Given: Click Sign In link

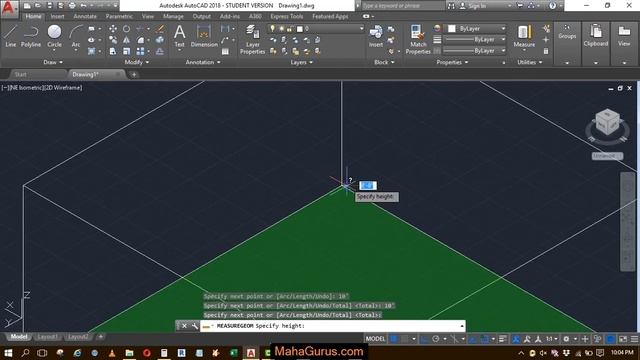Looking at the screenshot, I should click(477, 6).
